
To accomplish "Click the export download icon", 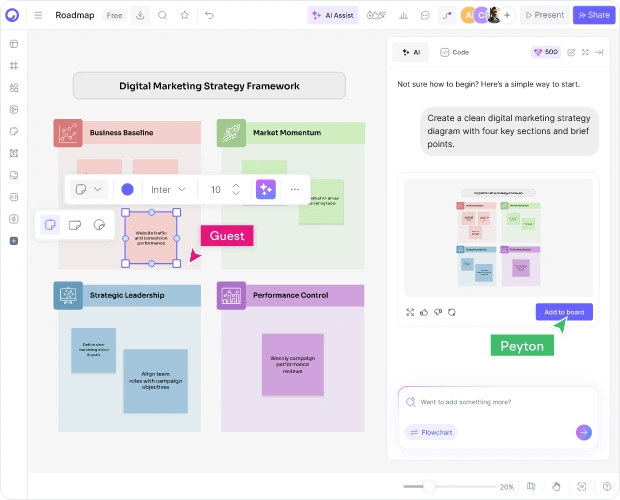I will pyautogui.click(x=140, y=15).
